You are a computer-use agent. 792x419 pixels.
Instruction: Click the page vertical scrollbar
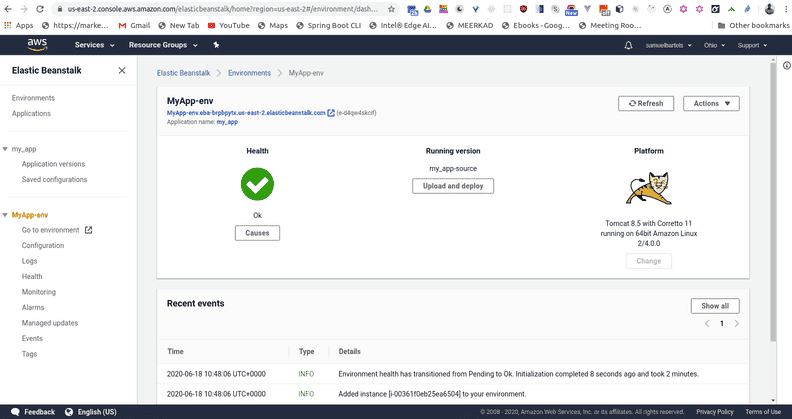(x=773, y=202)
